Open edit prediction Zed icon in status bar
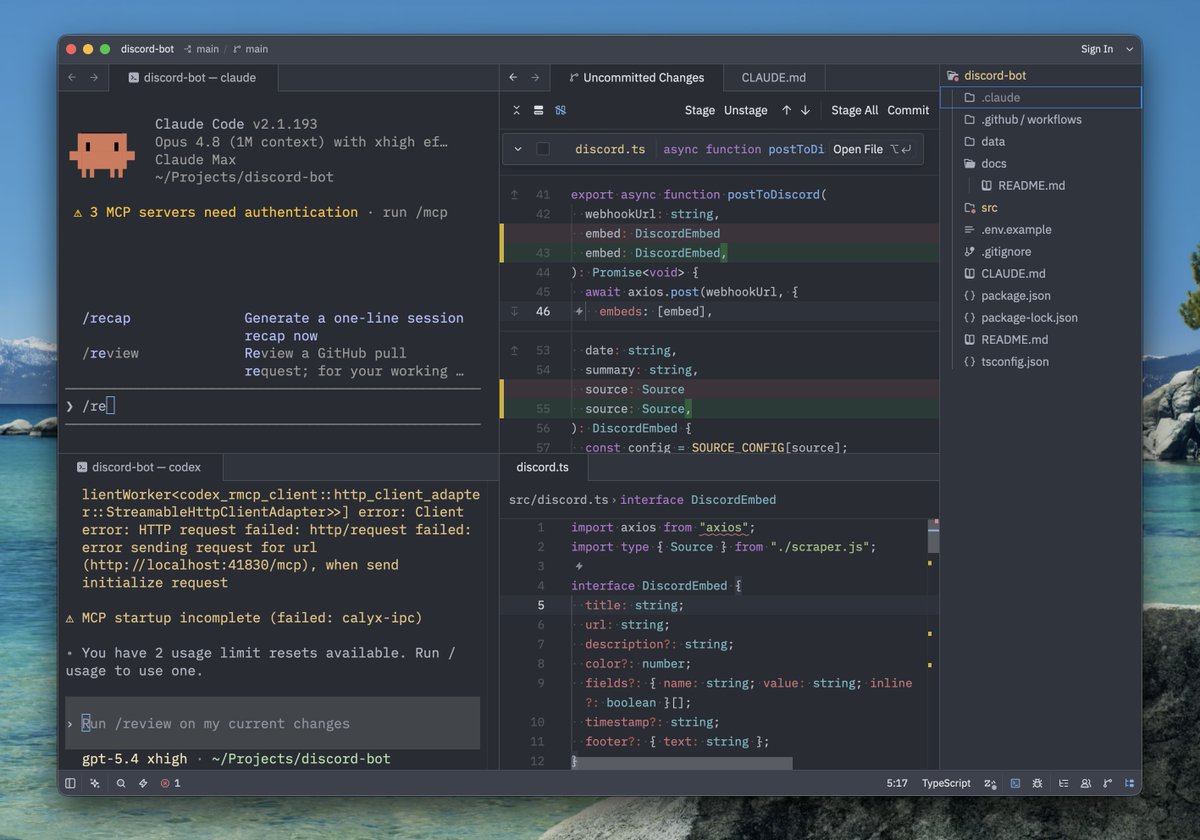The height and width of the screenshot is (840, 1200). click(x=990, y=783)
